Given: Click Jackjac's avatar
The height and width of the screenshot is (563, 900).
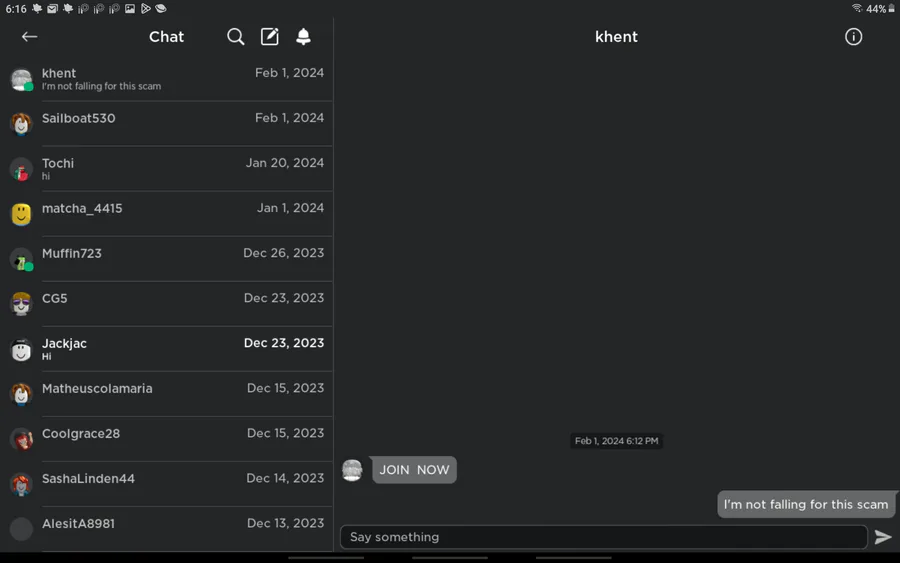Looking at the screenshot, I should pyautogui.click(x=22, y=350).
